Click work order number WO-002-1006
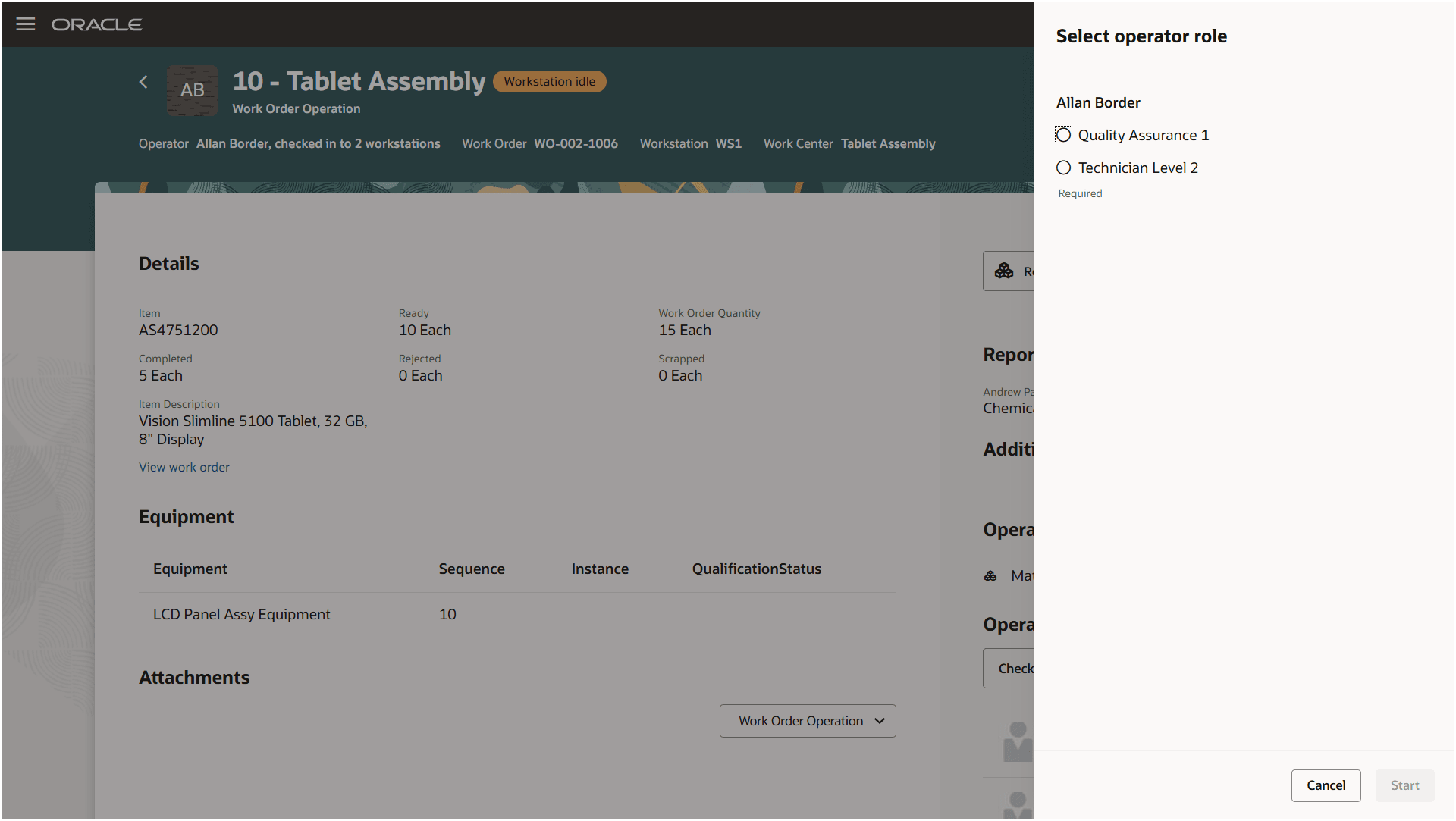The height and width of the screenshot is (821, 1456). tap(576, 144)
